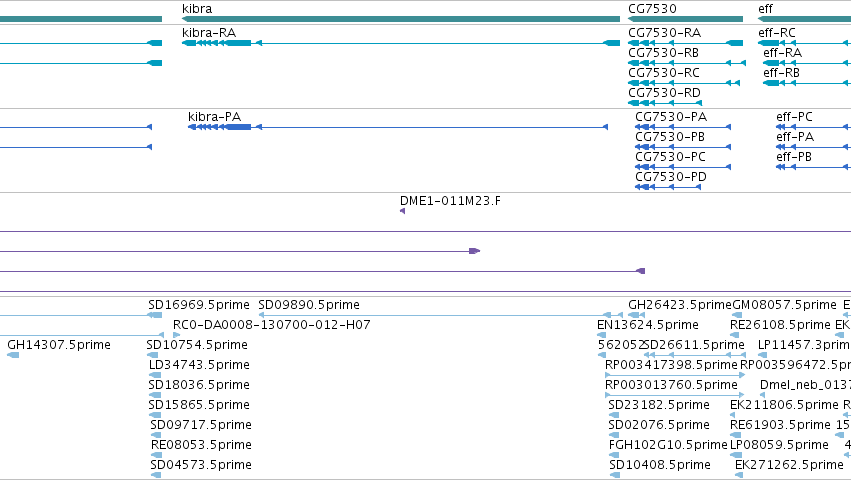Select the eff-RB transcript
This screenshot has height=480, width=851.
pyautogui.click(x=806, y=83)
